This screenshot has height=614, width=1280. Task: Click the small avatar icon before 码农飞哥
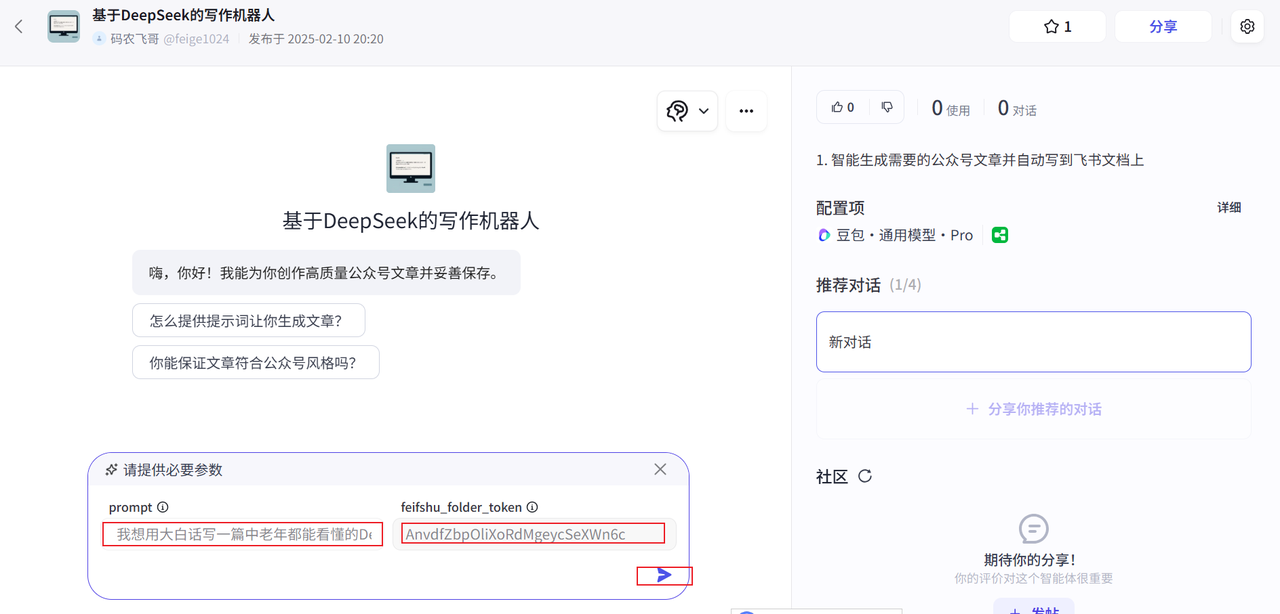click(x=99, y=39)
